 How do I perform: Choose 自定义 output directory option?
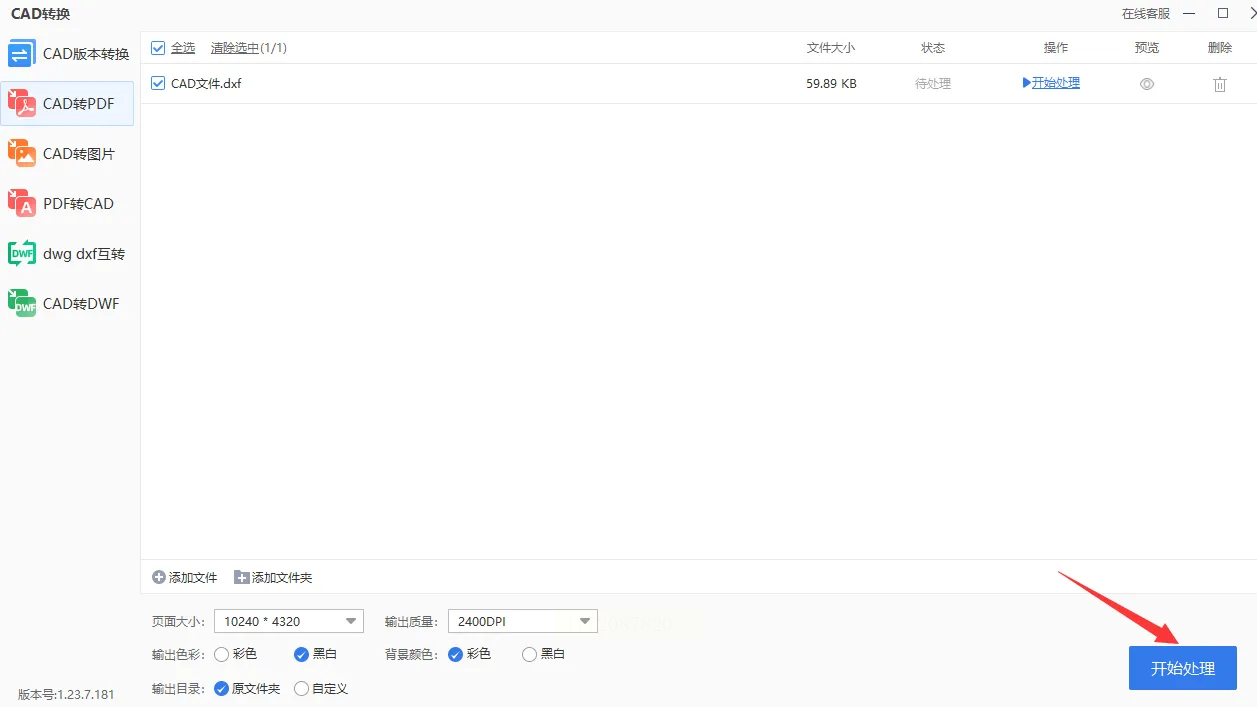click(301, 689)
